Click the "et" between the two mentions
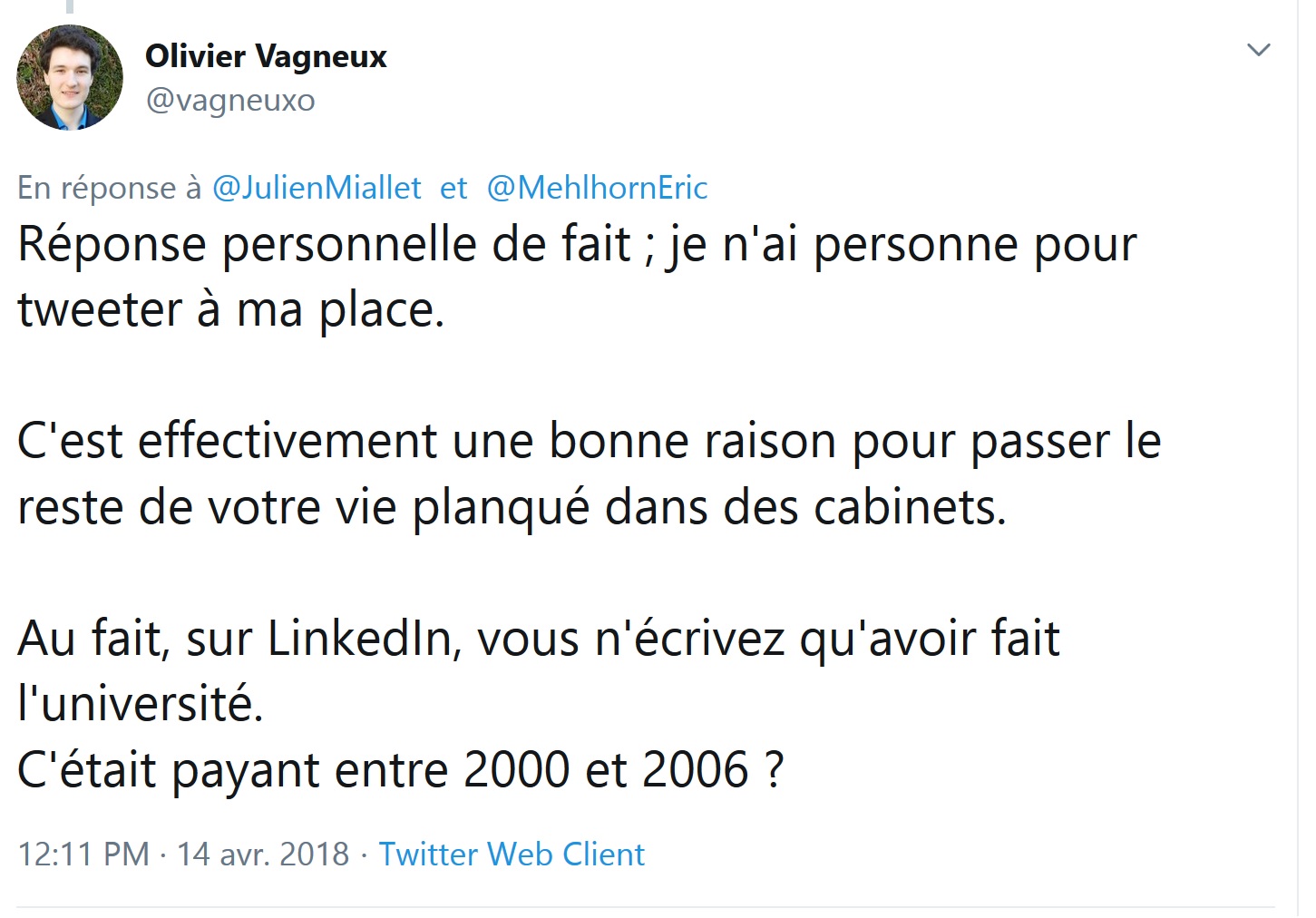This screenshot has height=918, width=1316. (453, 188)
